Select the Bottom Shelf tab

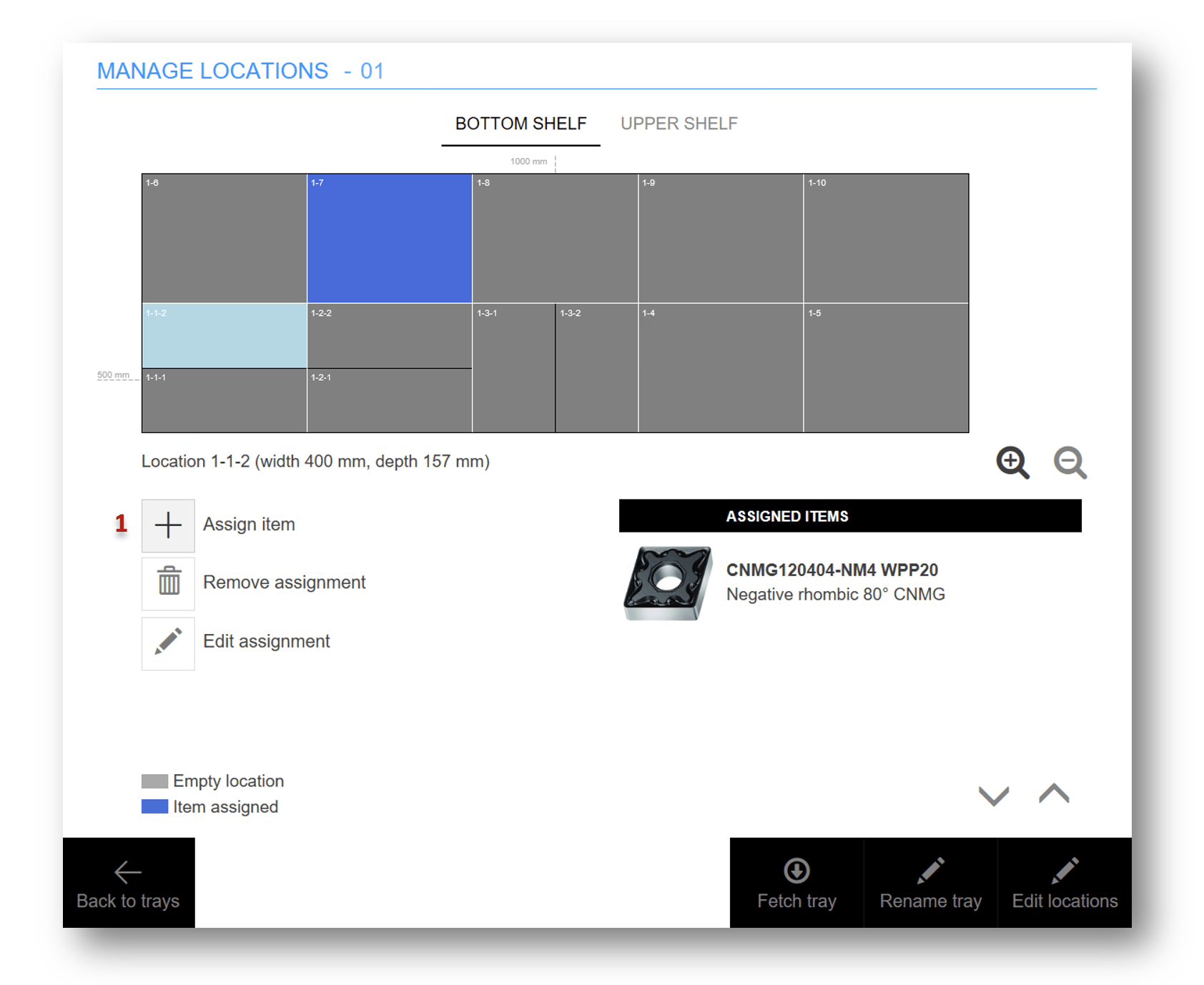520,124
